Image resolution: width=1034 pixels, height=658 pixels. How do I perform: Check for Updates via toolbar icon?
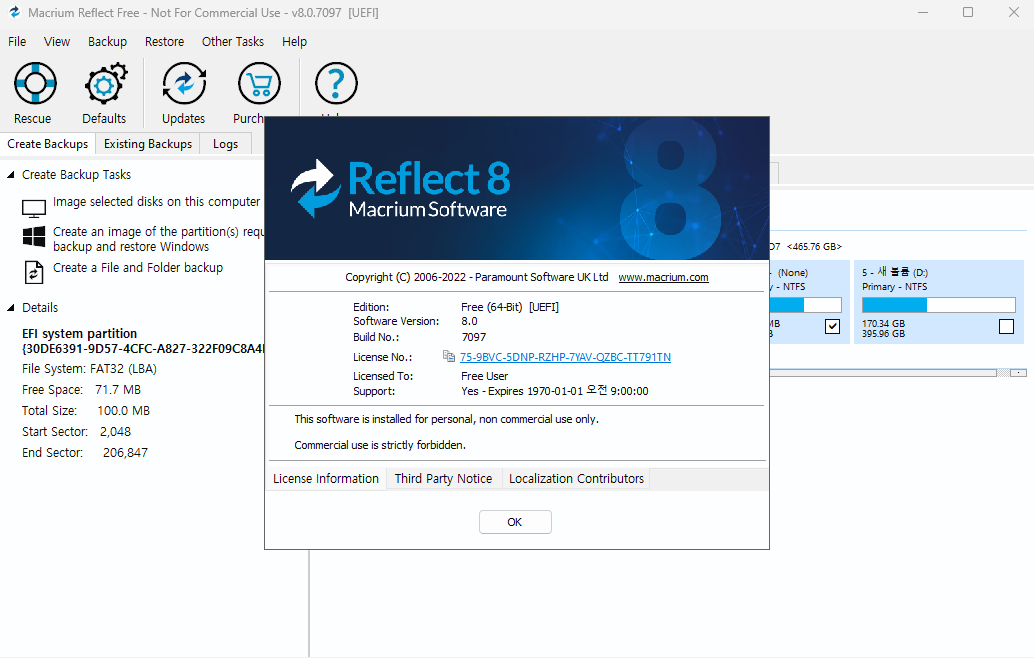click(184, 84)
